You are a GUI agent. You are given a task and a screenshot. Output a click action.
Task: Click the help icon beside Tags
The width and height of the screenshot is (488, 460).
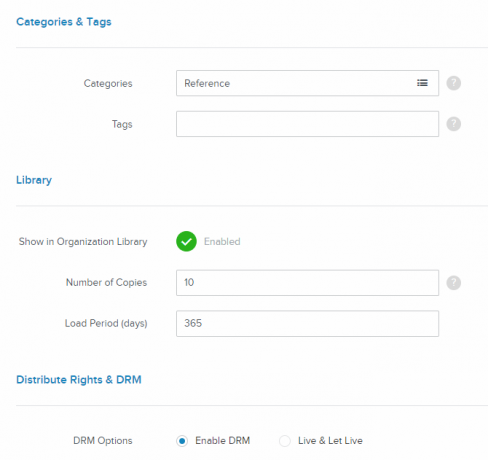click(x=453, y=124)
